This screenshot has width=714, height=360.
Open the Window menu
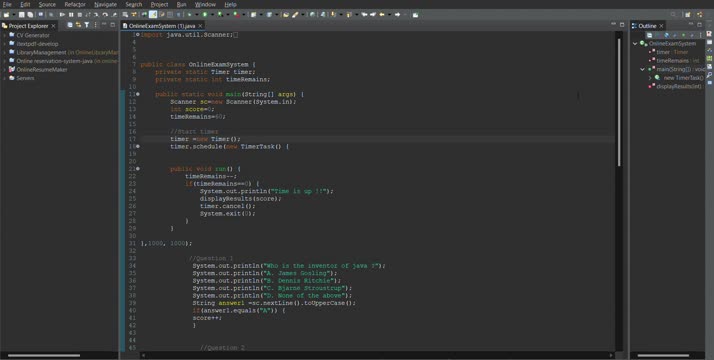(x=205, y=5)
